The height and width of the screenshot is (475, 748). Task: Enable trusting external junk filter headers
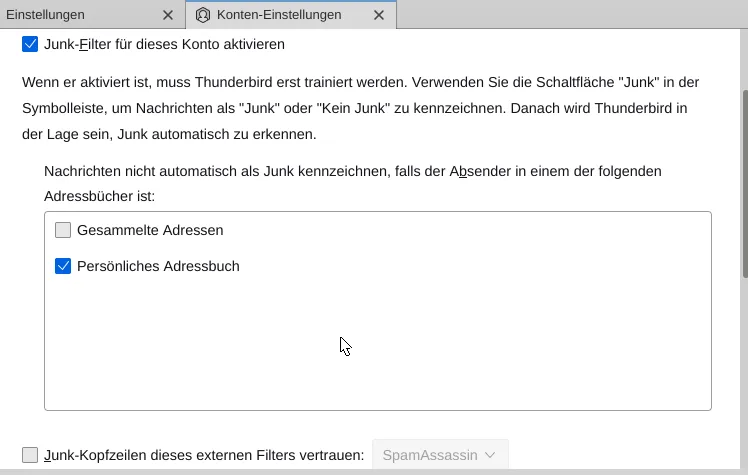pos(30,455)
